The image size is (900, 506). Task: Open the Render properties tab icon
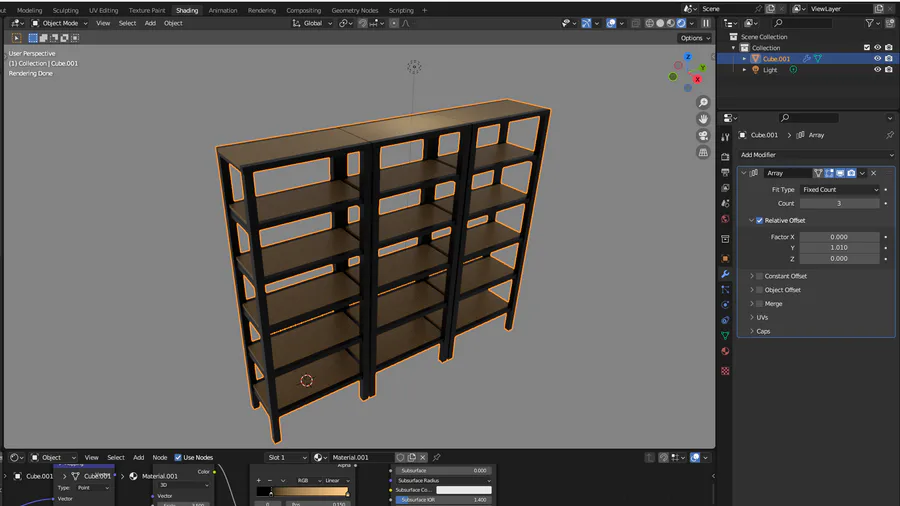pyautogui.click(x=725, y=157)
